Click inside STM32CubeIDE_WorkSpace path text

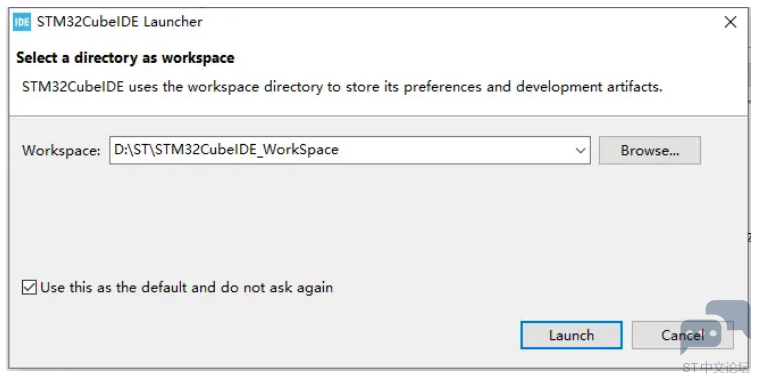[247, 150]
